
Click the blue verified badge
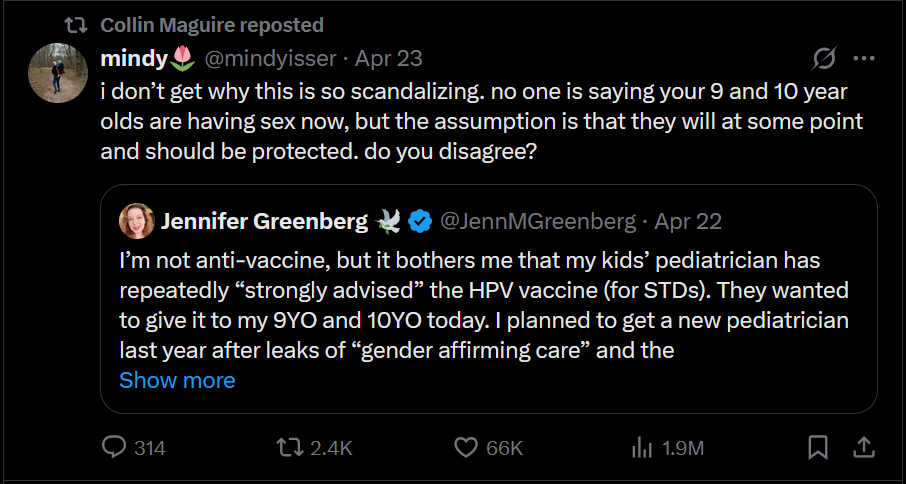click(422, 219)
